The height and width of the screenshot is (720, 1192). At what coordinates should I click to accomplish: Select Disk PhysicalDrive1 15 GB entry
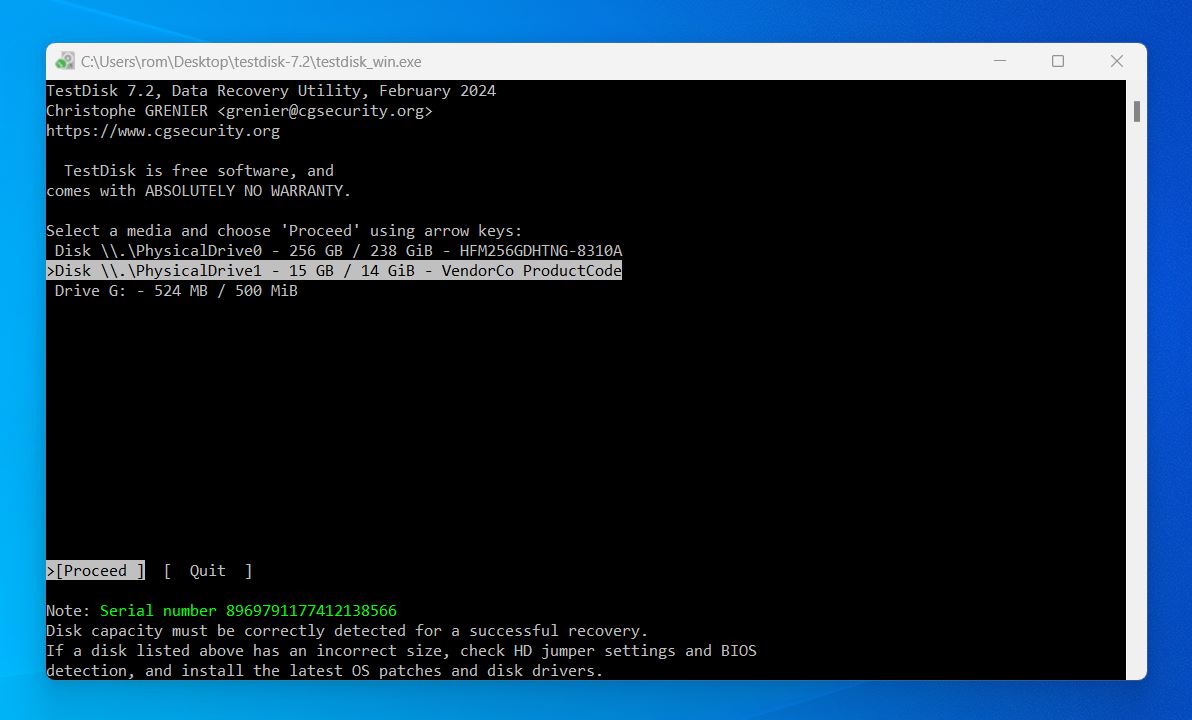tap(334, 271)
